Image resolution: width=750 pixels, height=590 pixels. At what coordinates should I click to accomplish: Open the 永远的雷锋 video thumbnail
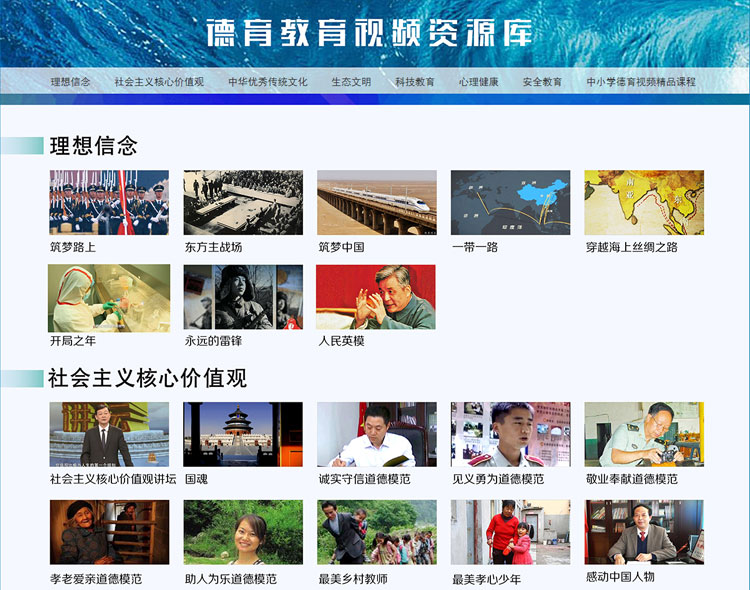point(243,298)
